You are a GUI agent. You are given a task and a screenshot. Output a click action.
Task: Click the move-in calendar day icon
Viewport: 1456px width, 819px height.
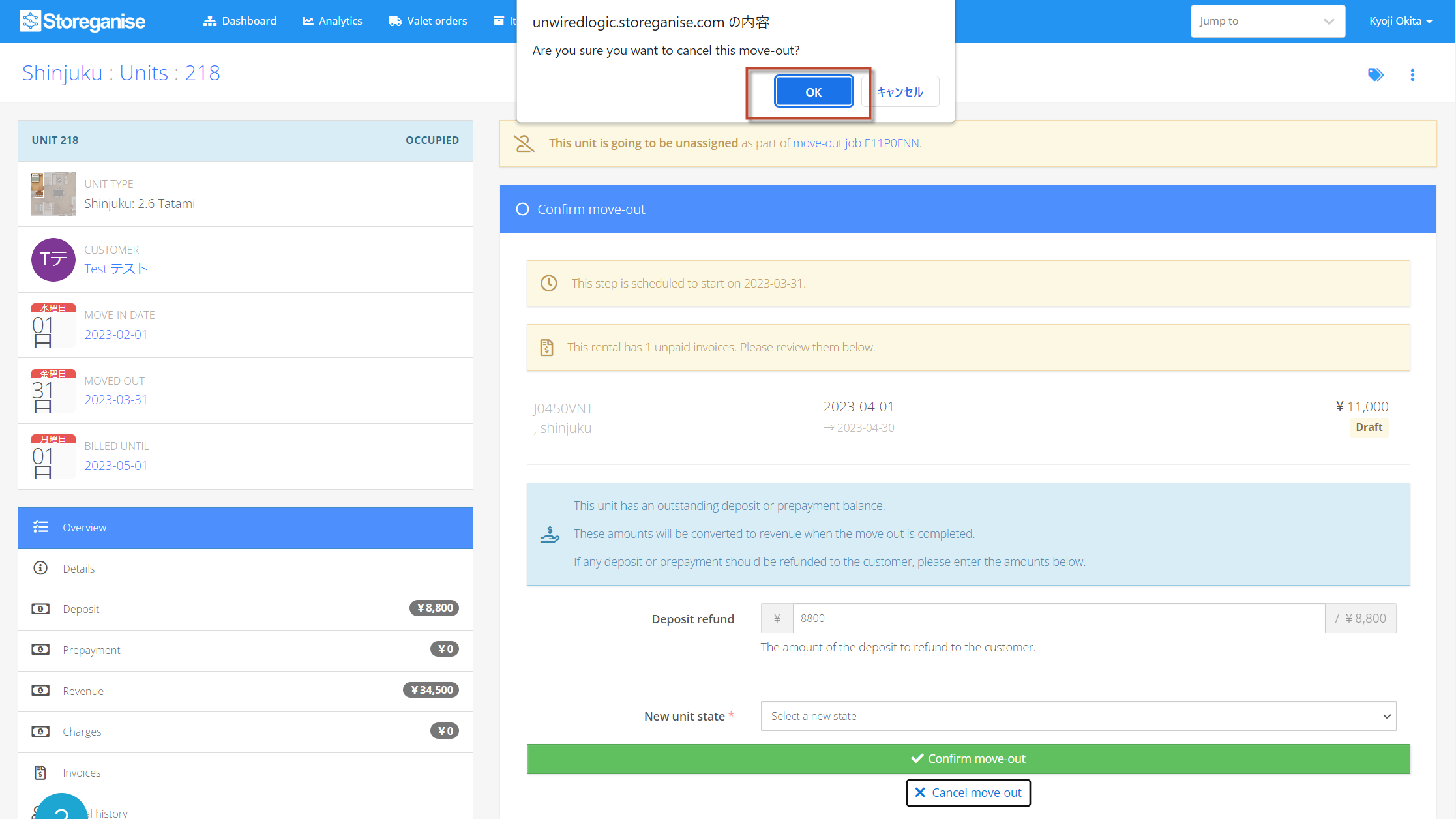coord(53,325)
